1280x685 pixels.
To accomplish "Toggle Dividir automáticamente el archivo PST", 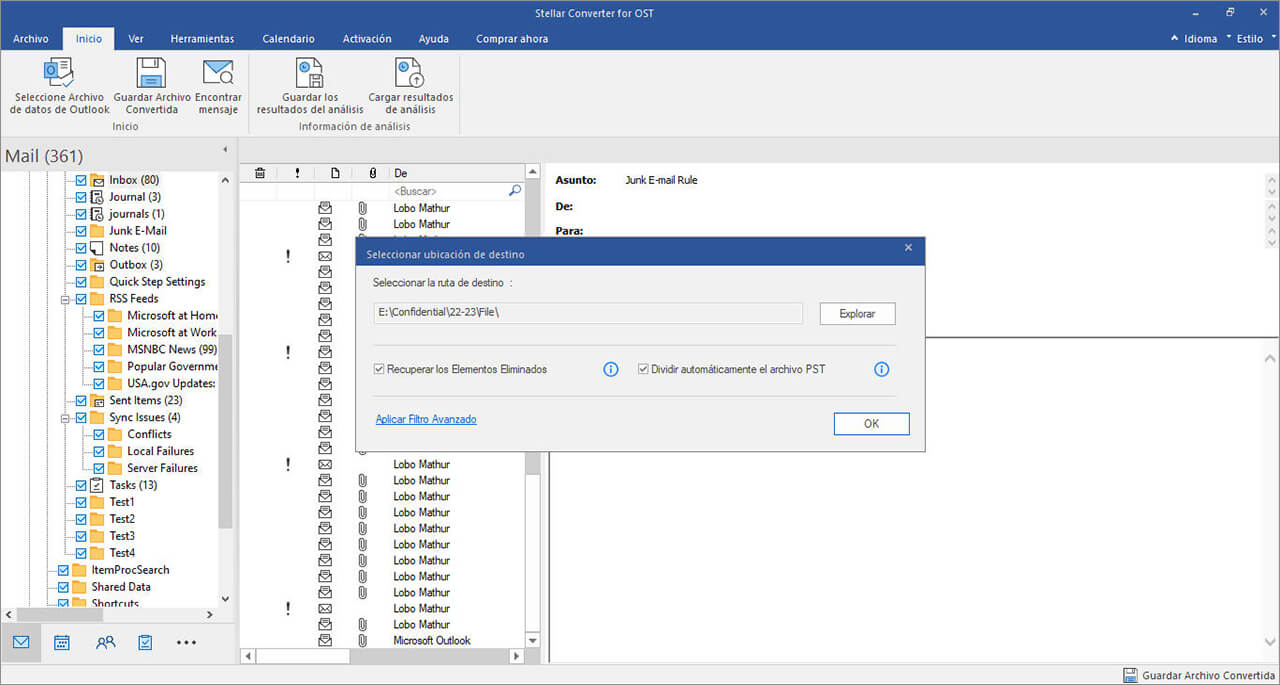I will (x=644, y=369).
